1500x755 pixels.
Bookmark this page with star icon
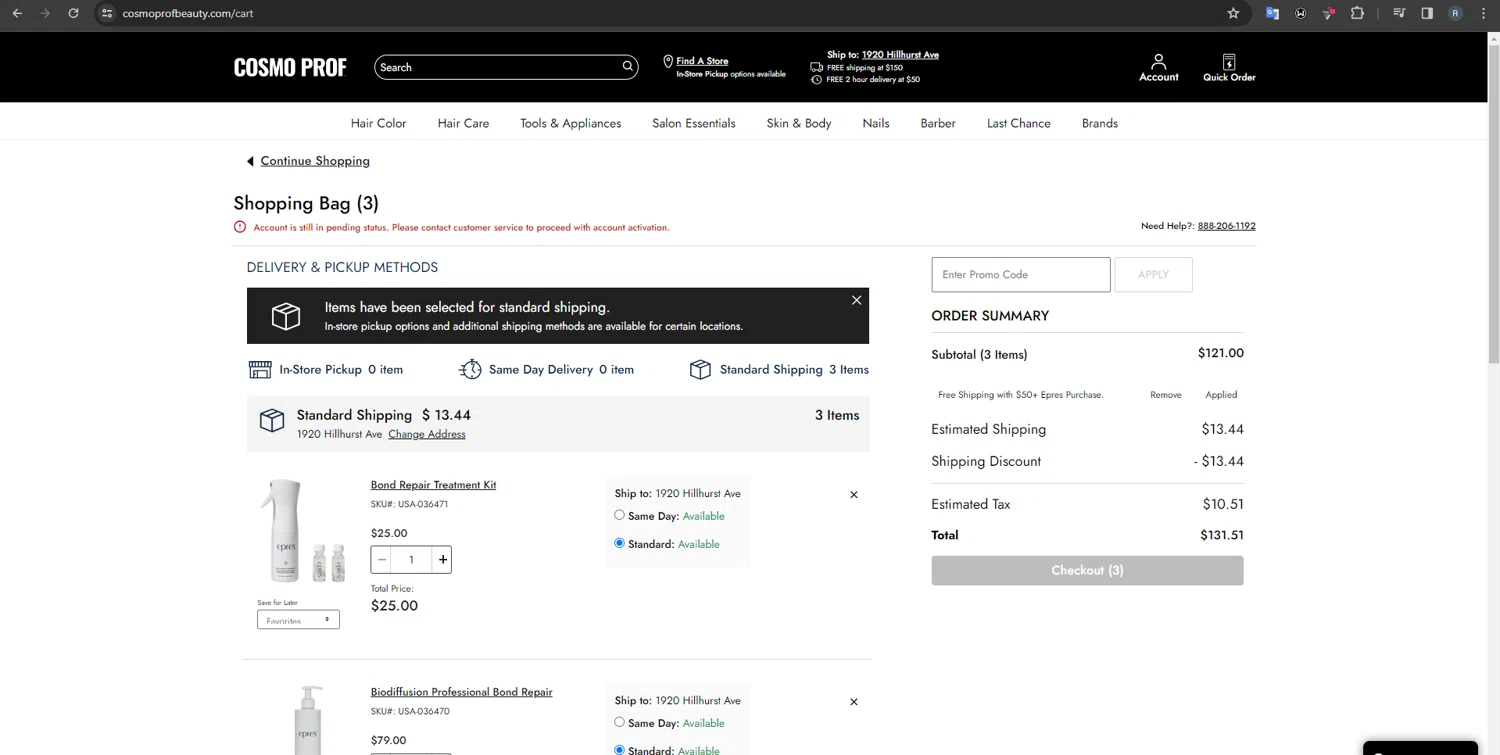[x=1233, y=13]
